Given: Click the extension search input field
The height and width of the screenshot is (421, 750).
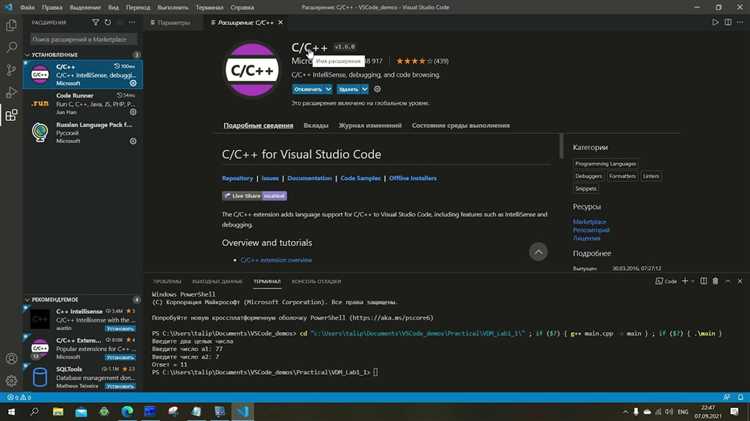Looking at the screenshot, I should coord(83,39).
